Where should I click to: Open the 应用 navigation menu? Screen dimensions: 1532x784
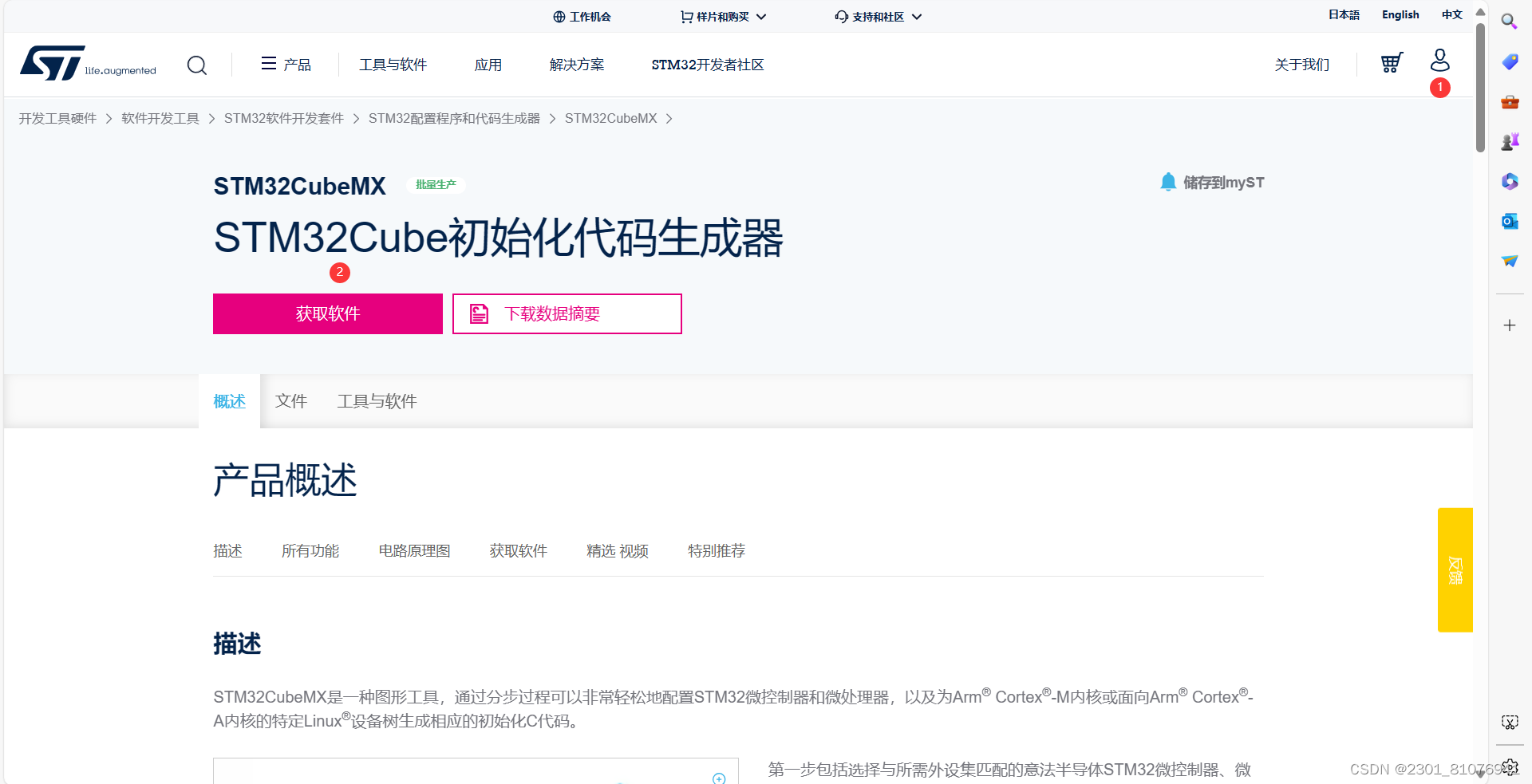click(x=488, y=65)
